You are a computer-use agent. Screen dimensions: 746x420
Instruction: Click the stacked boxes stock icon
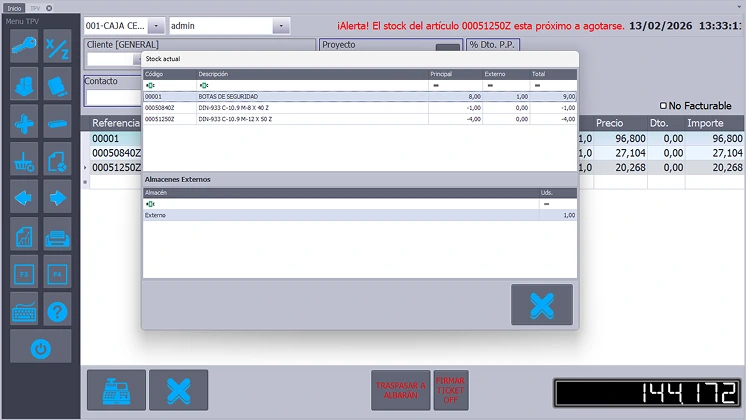click(24, 86)
